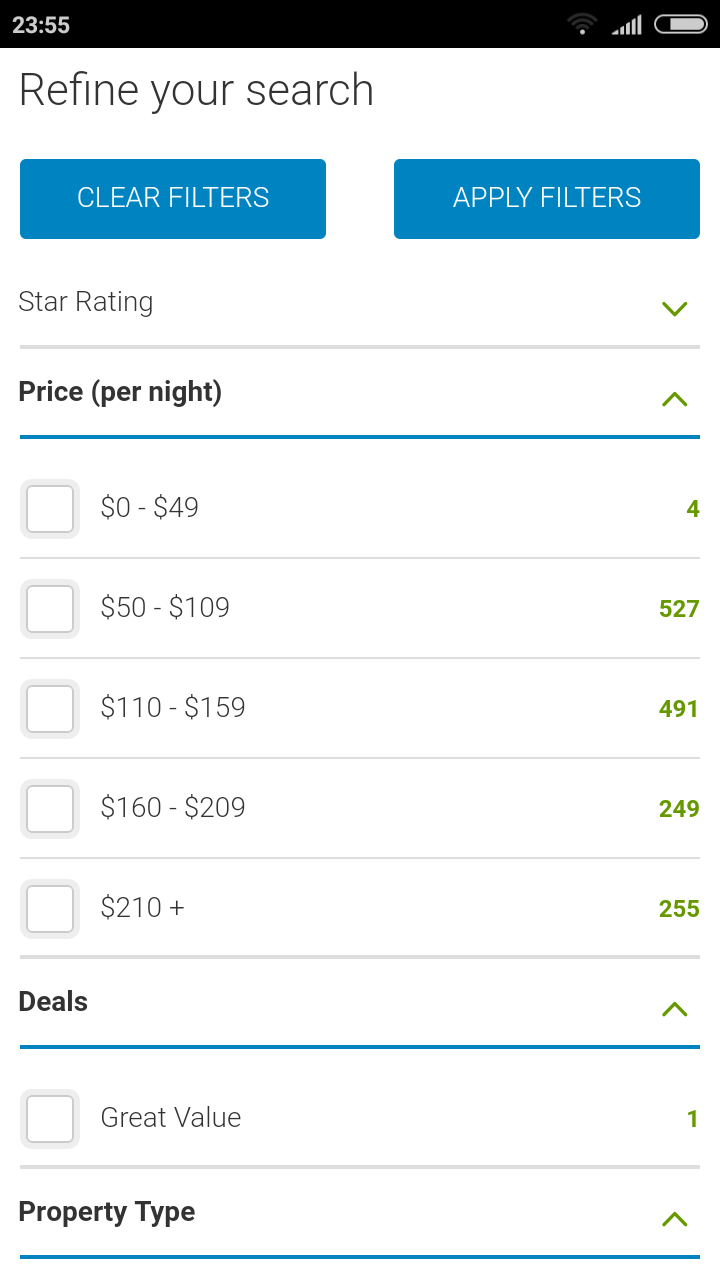Toggle the $210 + price checkbox
Viewport: 720px width, 1280px height.
point(50,909)
